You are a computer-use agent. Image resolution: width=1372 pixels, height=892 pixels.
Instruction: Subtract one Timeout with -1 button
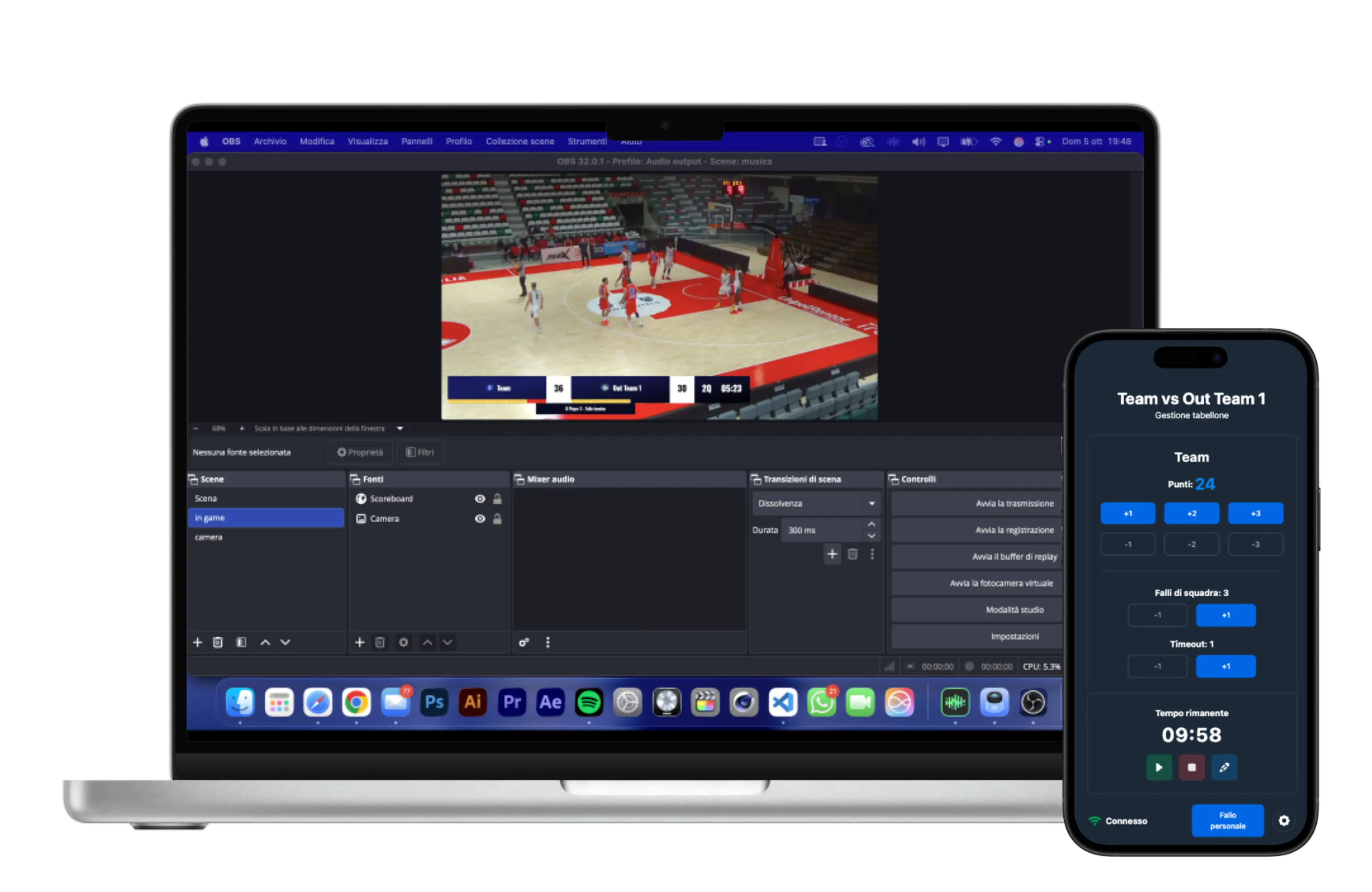click(x=1158, y=666)
